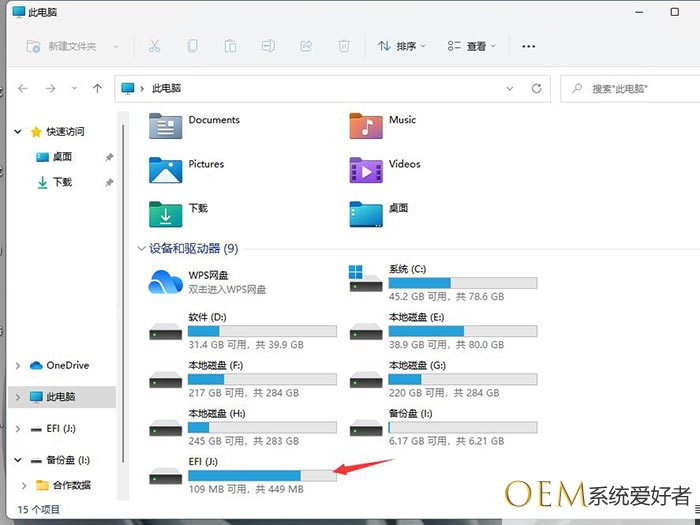
Task: Expand the OneDrive tree node
Action: pyautogui.click(x=18, y=366)
